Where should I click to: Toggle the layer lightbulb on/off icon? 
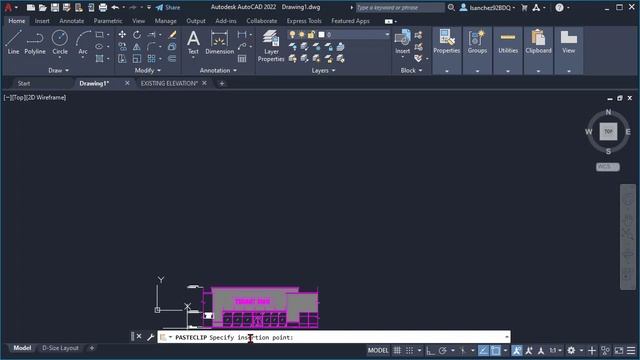click(292, 35)
